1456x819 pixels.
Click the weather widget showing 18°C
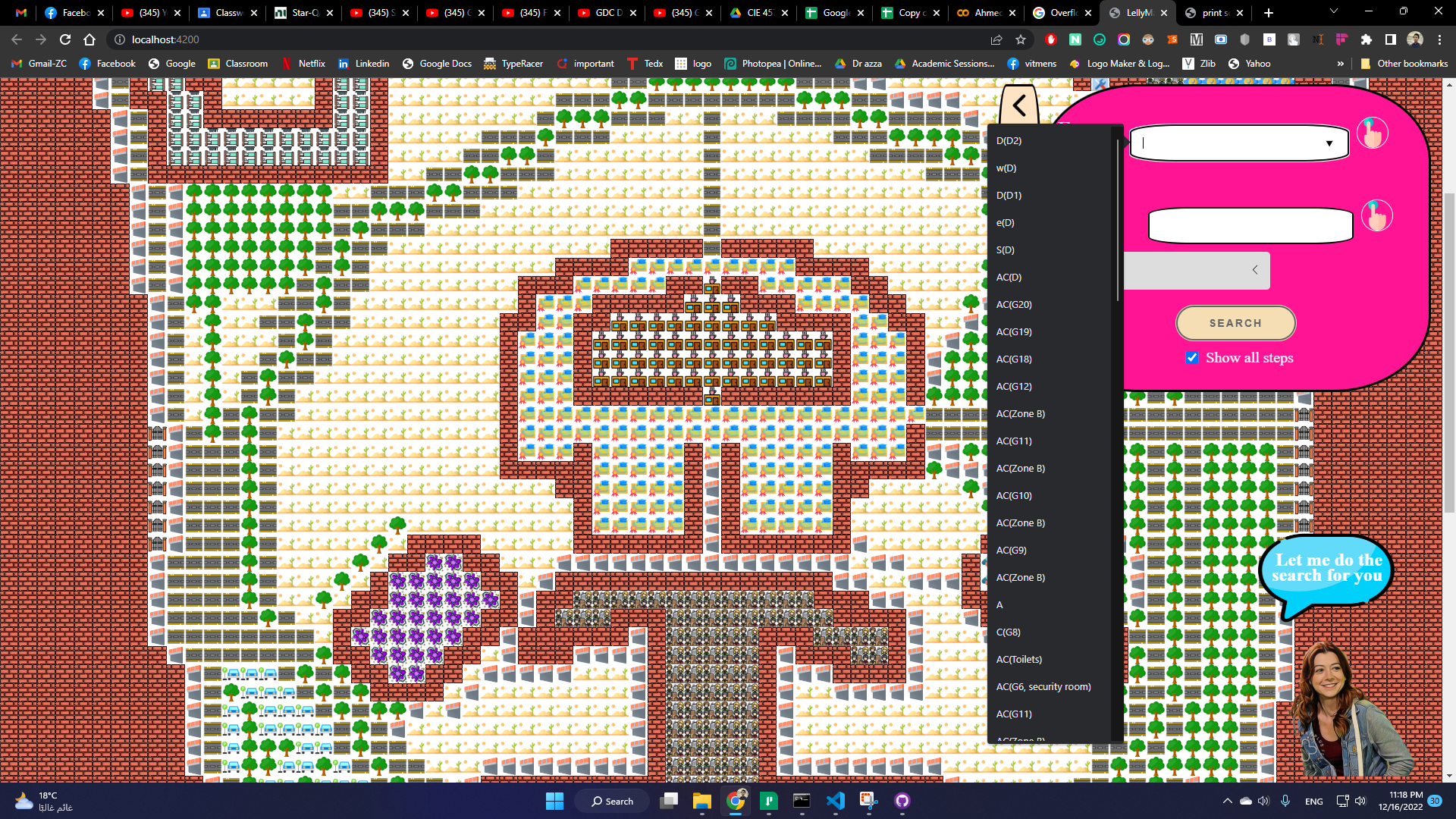(x=44, y=801)
